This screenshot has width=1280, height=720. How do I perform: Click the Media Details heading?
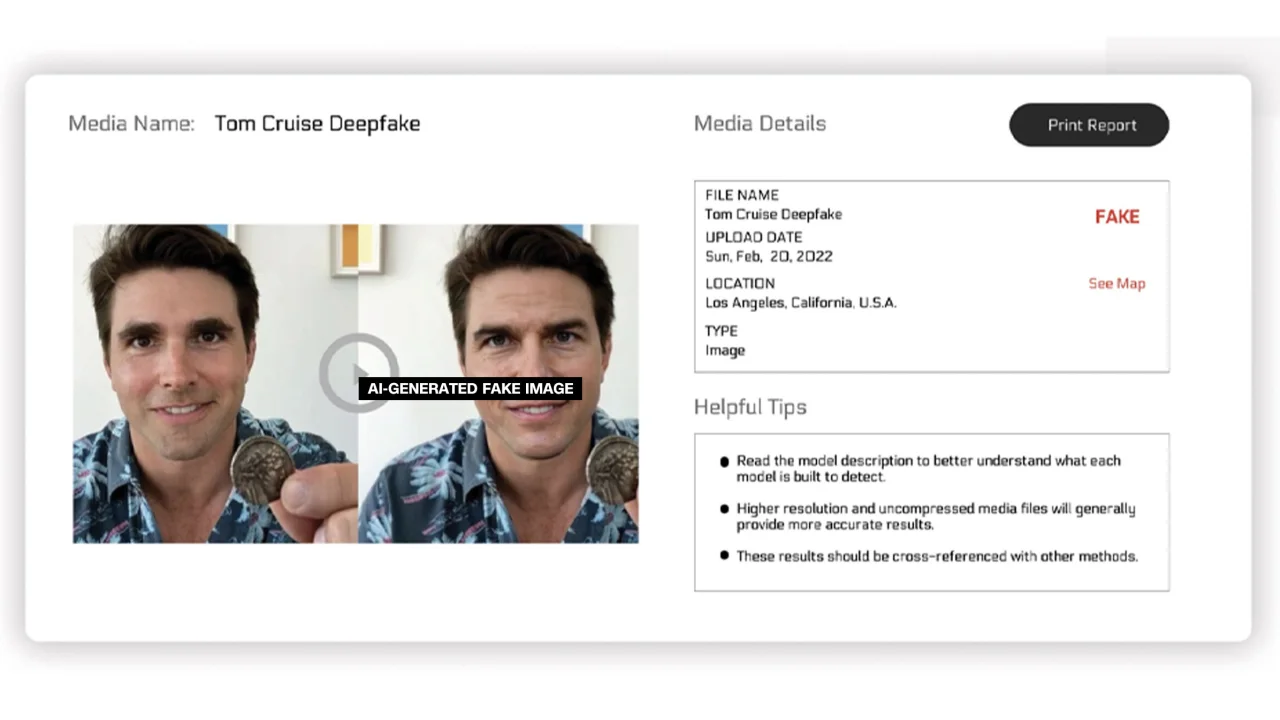(x=759, y=124)
